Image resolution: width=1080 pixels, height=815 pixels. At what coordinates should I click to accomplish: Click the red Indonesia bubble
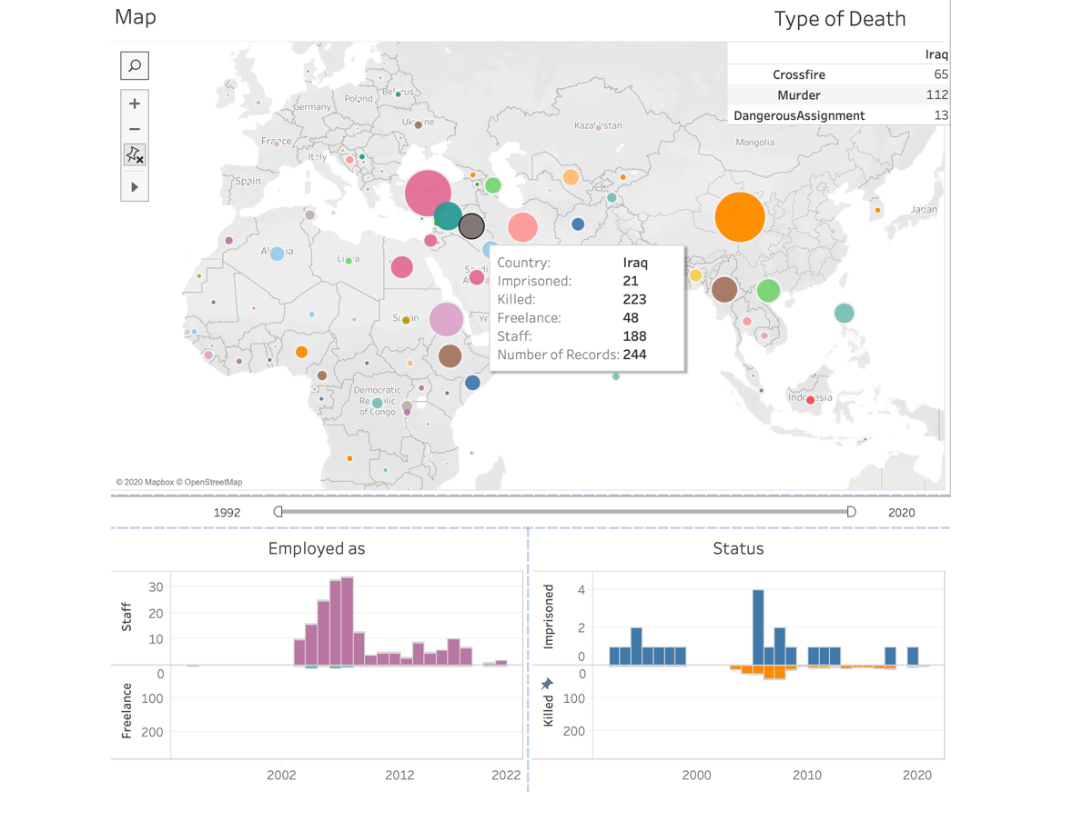[x=811, y=400]
